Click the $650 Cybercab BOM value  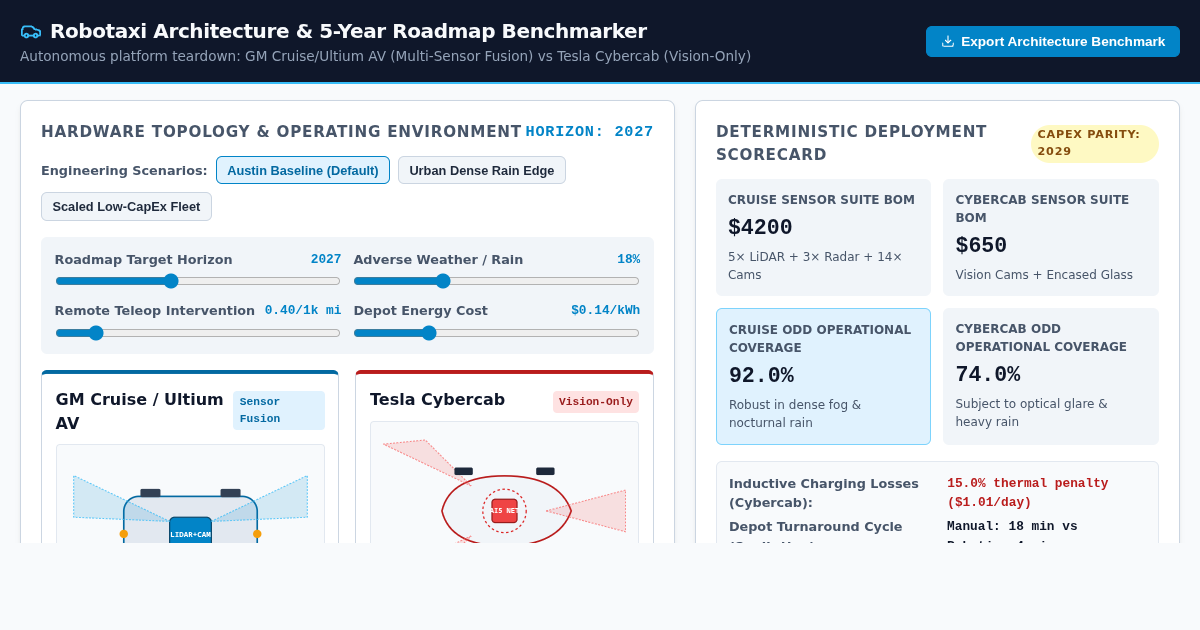pyautogui.click(x=981, y=246)
